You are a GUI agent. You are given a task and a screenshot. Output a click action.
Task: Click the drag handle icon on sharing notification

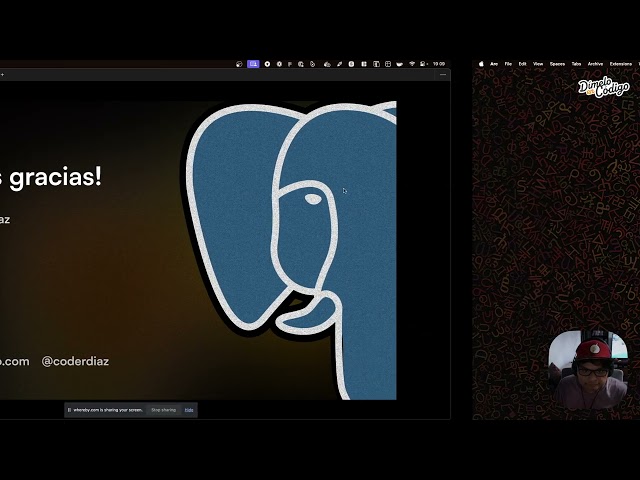[x=69, y=410]
